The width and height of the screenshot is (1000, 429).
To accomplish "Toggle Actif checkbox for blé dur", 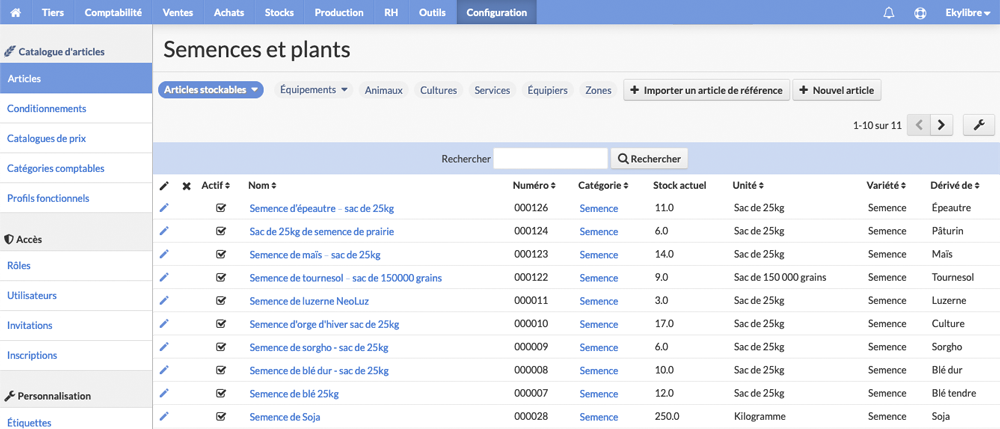I will pos(221,370).
